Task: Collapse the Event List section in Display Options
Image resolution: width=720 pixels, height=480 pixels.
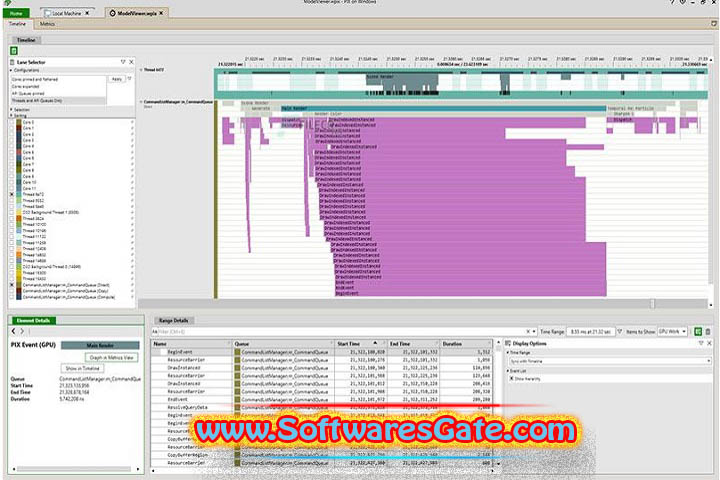Action: click(508, 371)
